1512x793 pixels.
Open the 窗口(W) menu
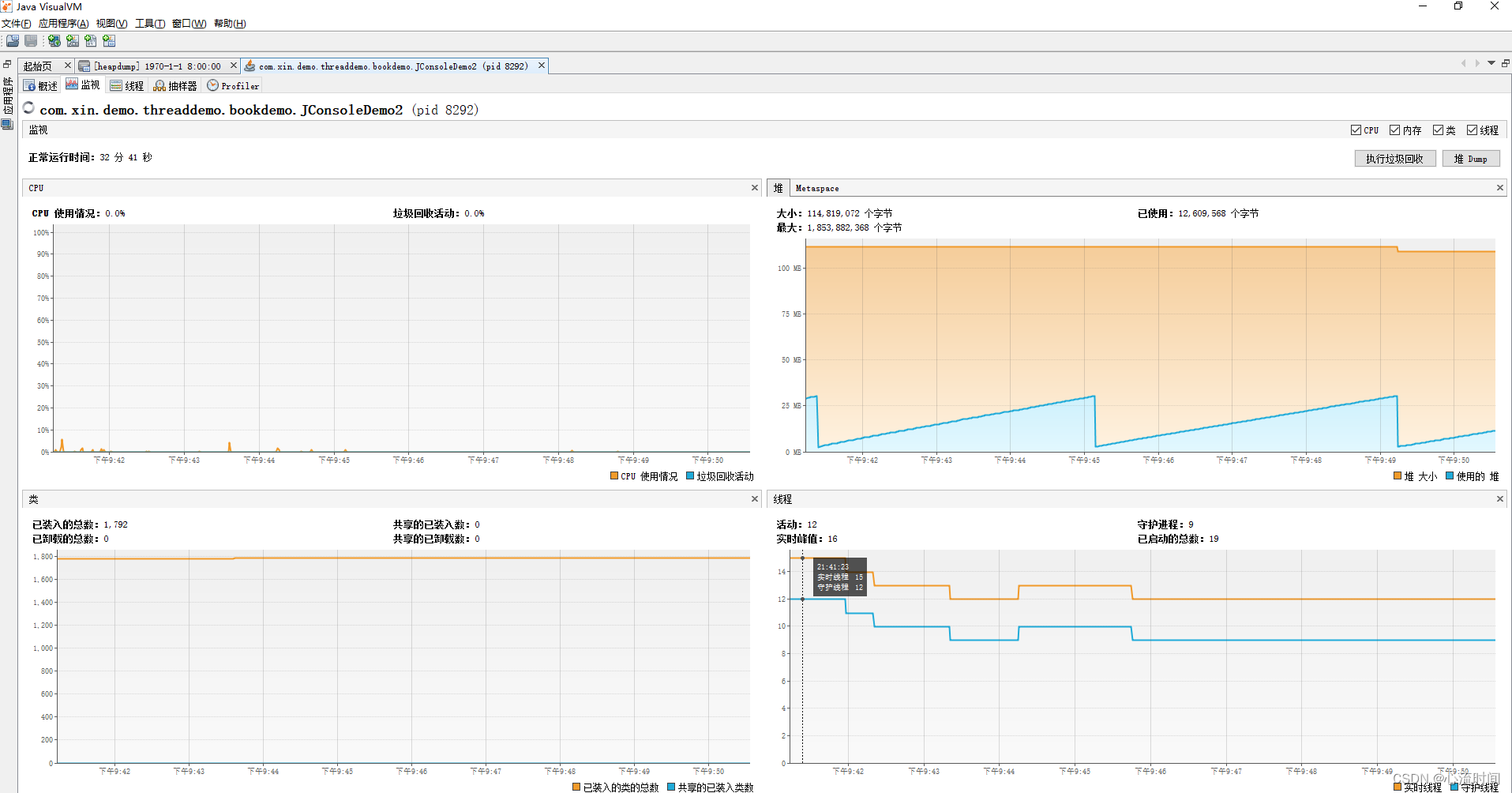pos(189,24)
